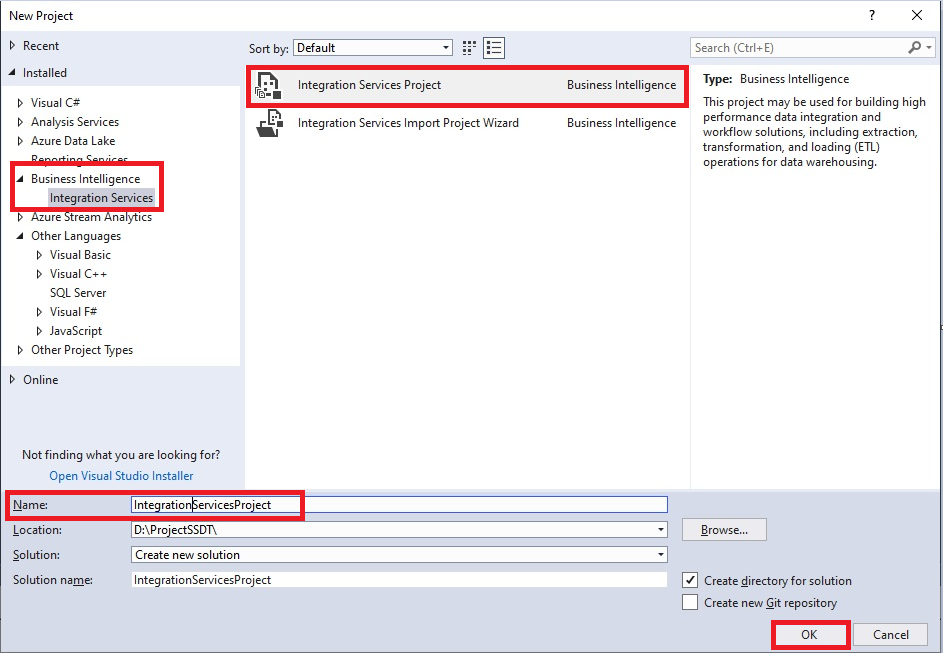The width and height of the screenshot is (943, 653).
Task: Click inside the Solution name field
Action: click(400, 579)
